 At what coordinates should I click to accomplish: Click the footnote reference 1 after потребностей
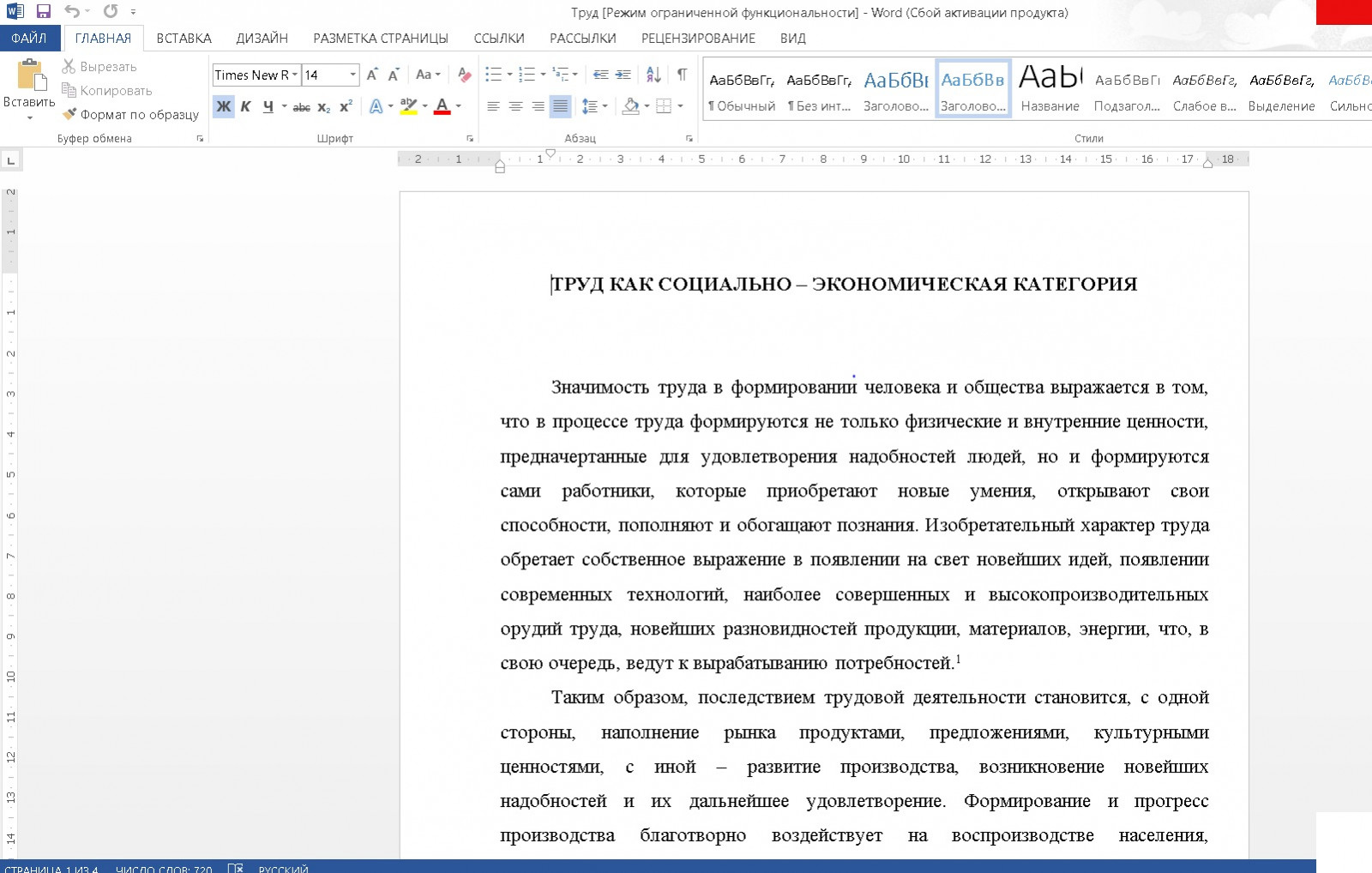pos(958,659)
